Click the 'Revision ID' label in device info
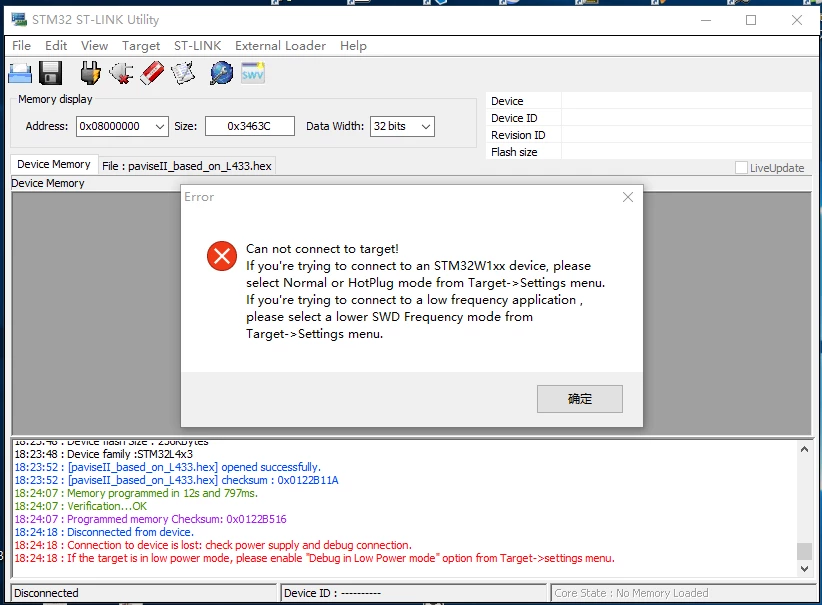 pyautogui.click(x=518, y=135)
